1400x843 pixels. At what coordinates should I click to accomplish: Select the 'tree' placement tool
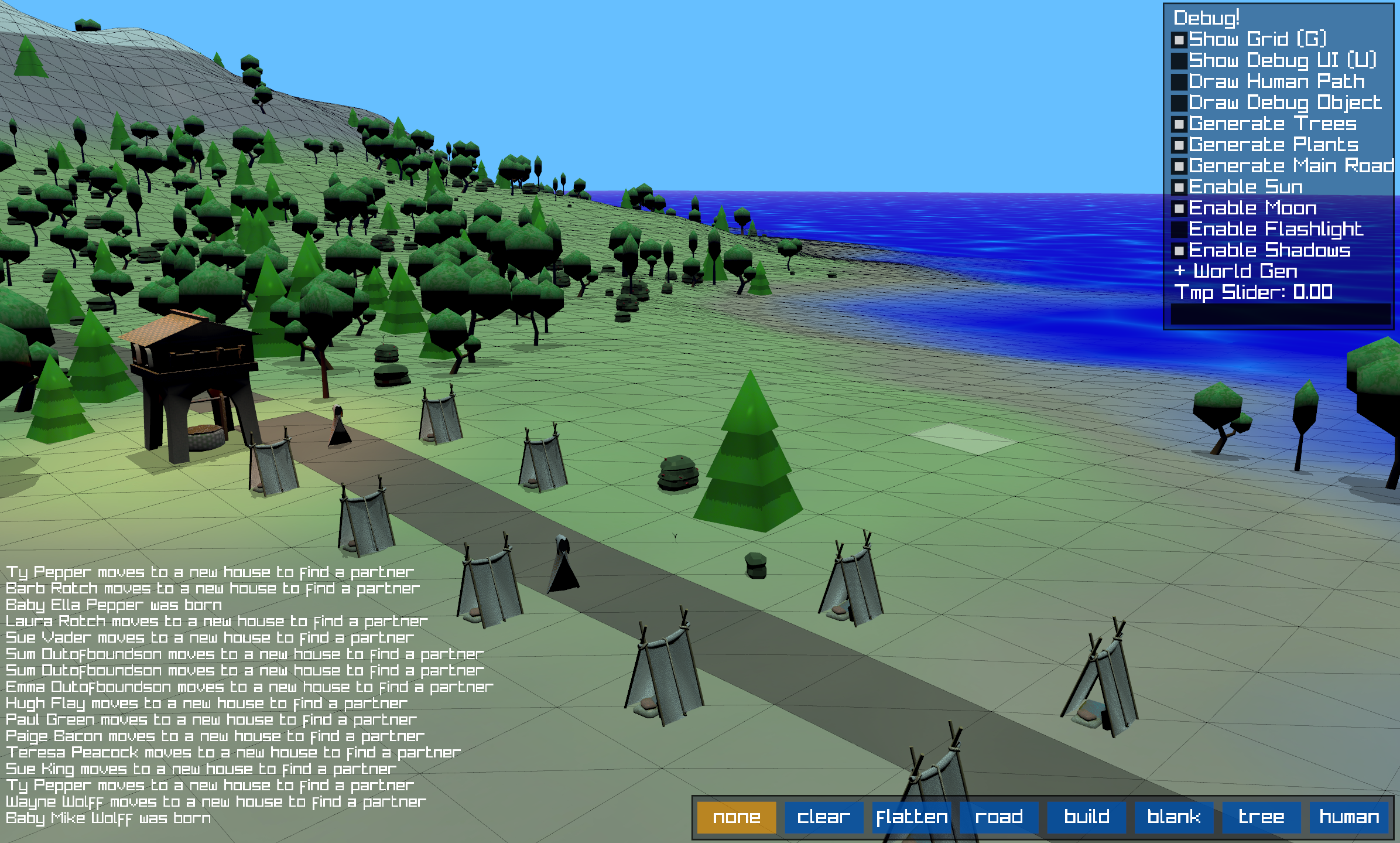pyautogui.click(x=1261, y=817)
